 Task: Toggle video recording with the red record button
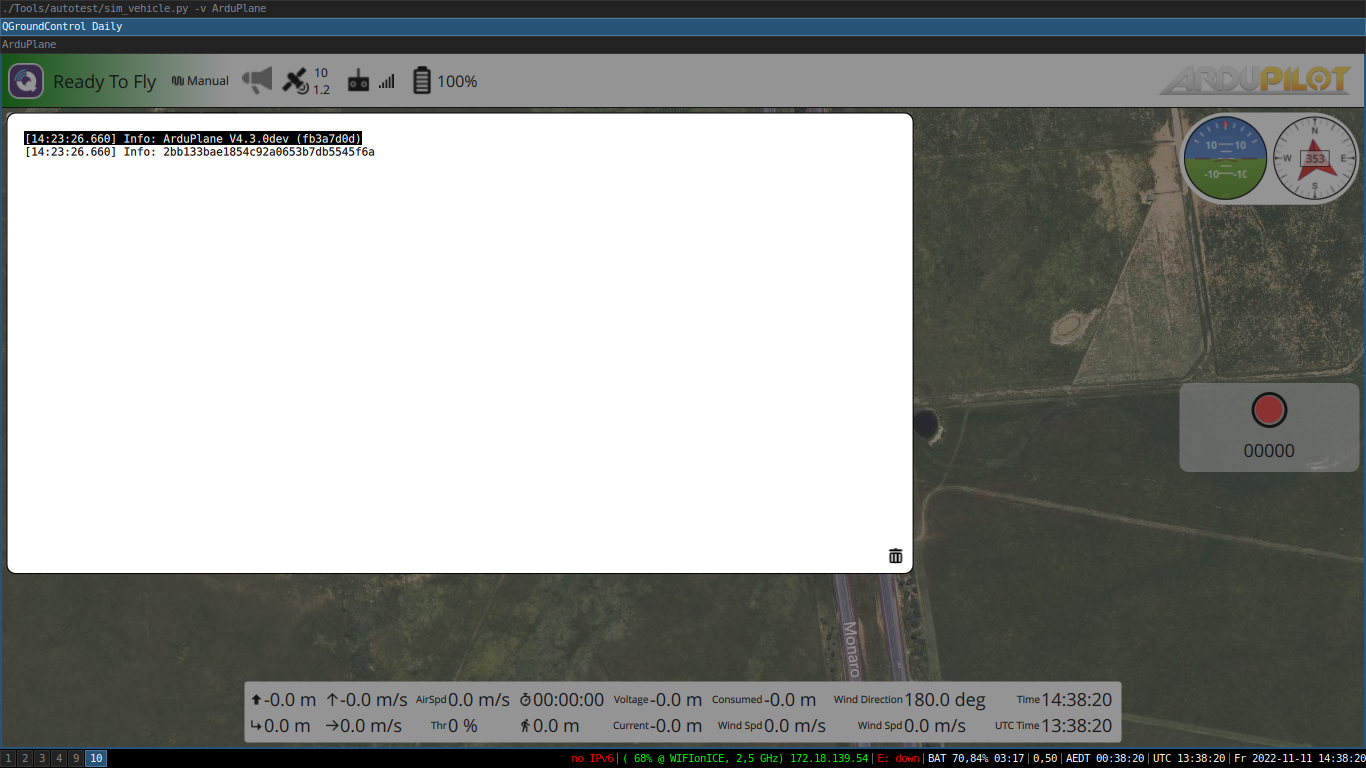1268,409
